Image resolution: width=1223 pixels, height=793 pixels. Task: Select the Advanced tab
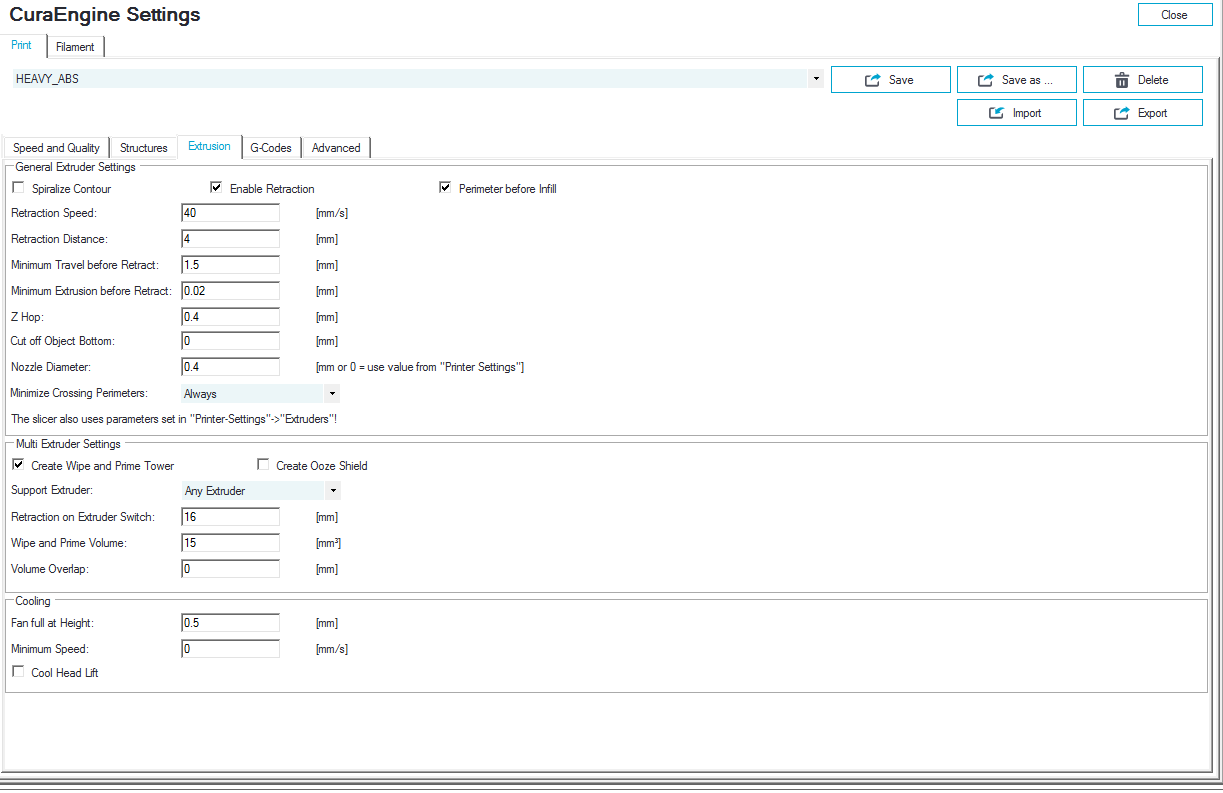[x=336, y=148]
